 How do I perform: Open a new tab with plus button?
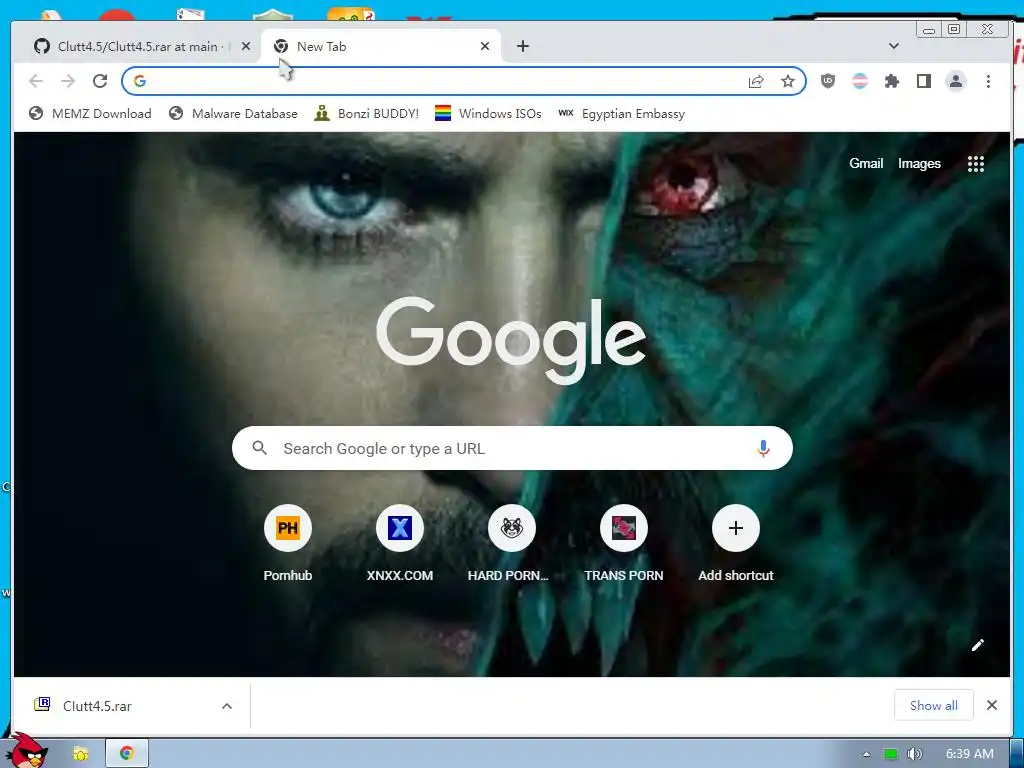[x=522, y=46]
